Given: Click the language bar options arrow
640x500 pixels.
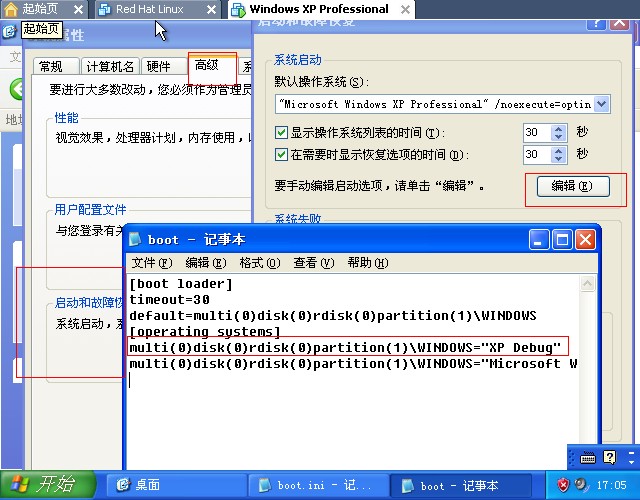Looking at the screenshot, I should pyautogui.click(x=632, y=462).
